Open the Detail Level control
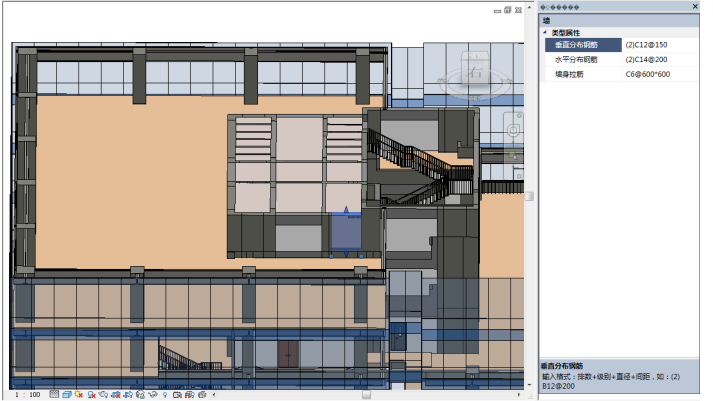Screen dimensions: 713x401 tap(54, 394)
